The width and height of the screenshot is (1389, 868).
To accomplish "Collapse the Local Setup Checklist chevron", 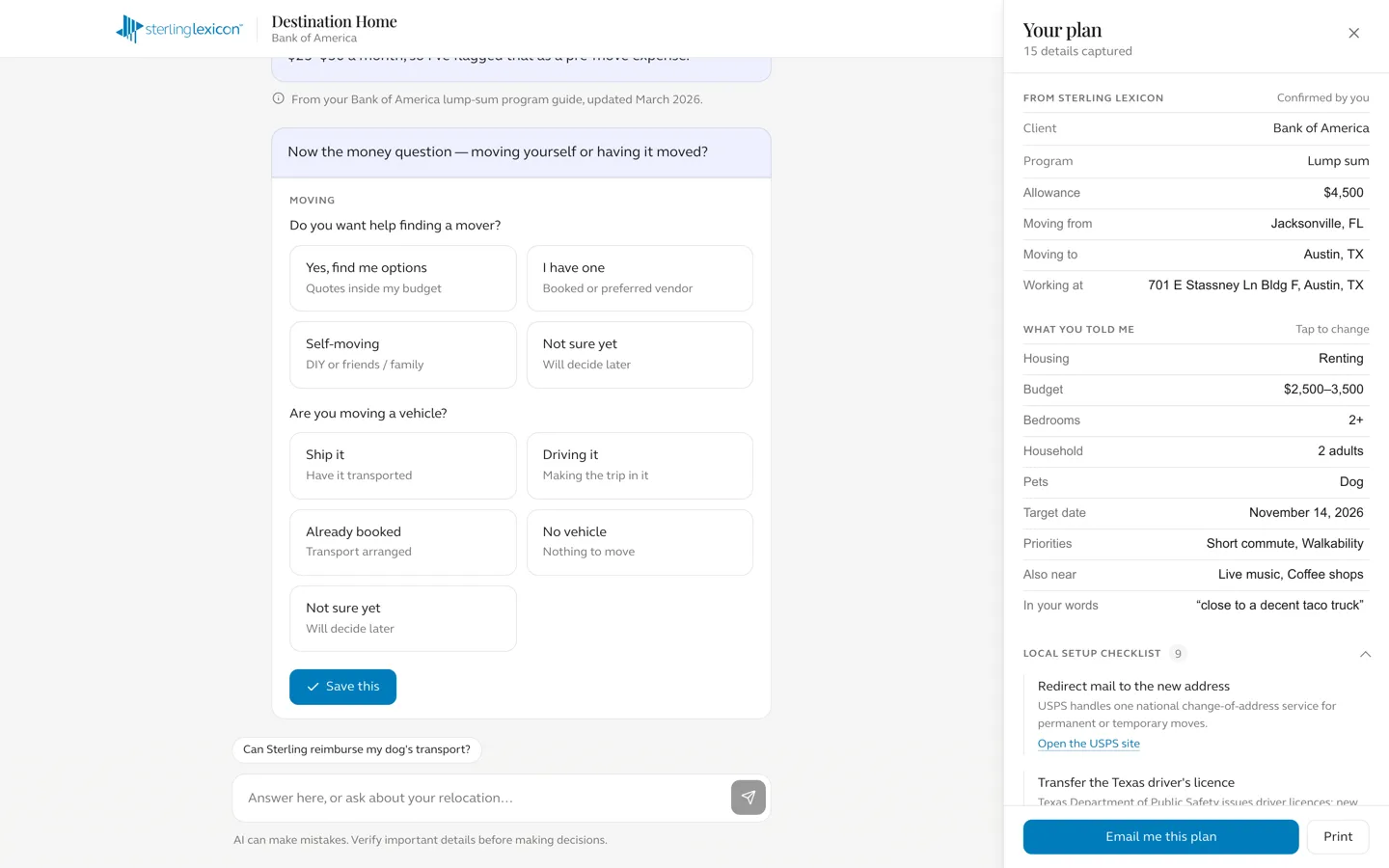I will [1365, 654].
